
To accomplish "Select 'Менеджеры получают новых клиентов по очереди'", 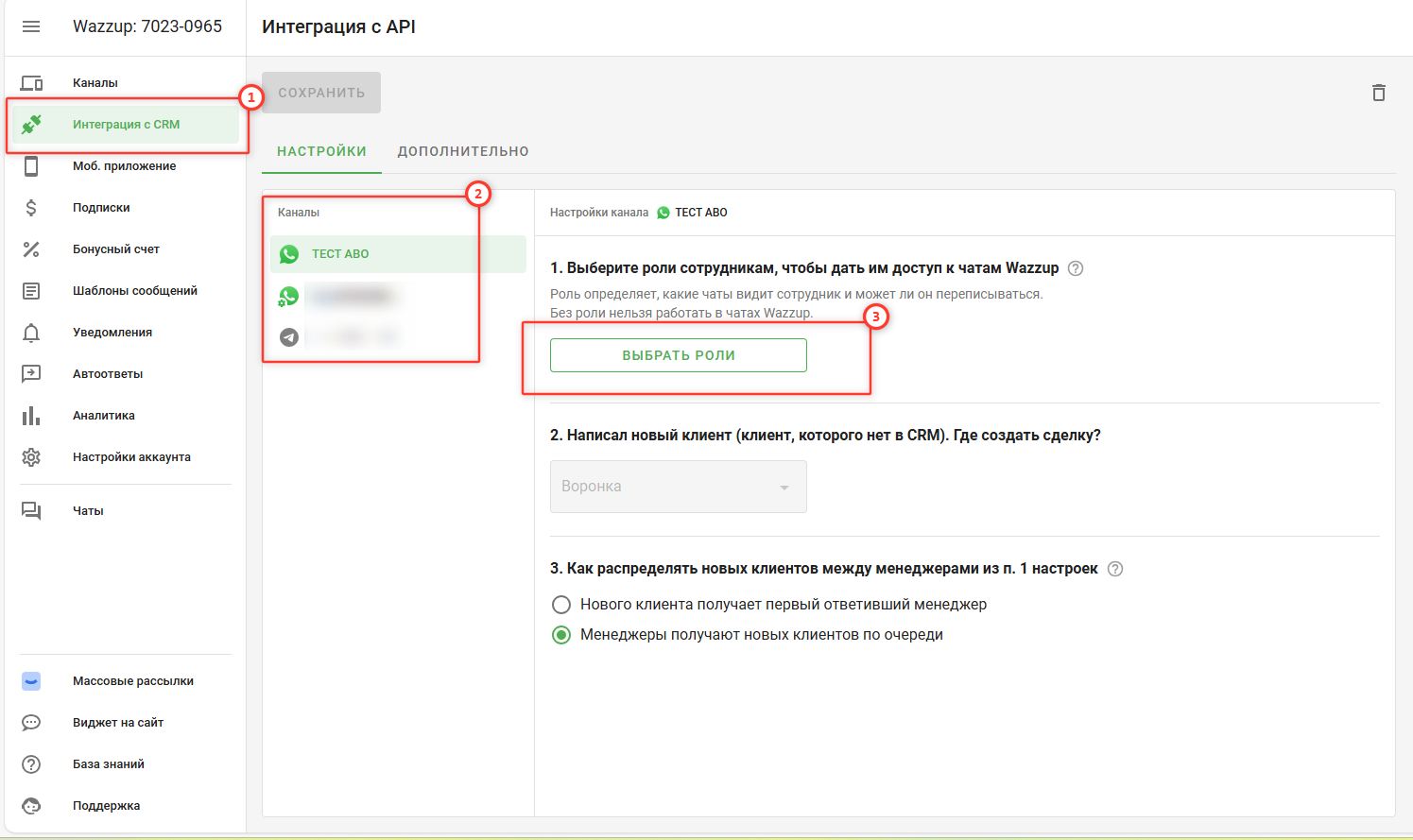I will (561, 635).
